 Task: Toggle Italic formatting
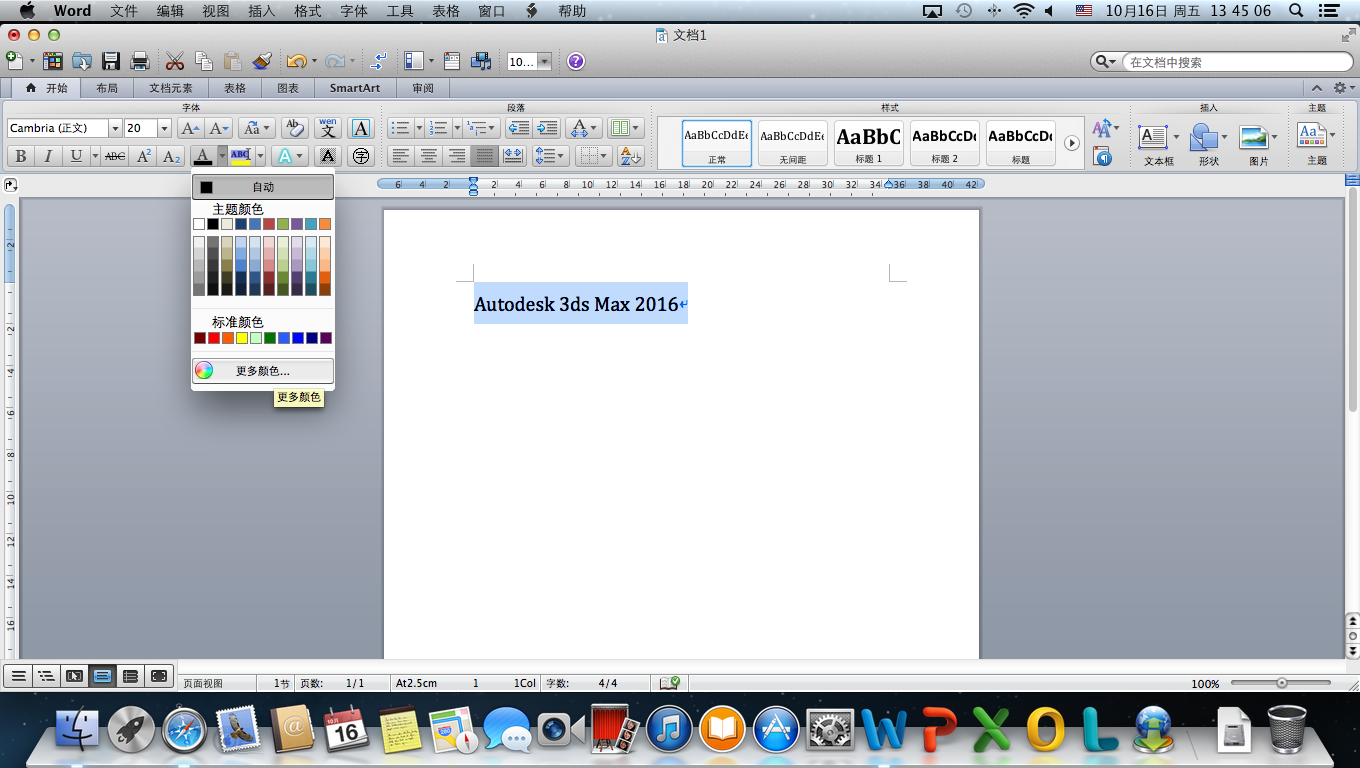tap(48, 156)
